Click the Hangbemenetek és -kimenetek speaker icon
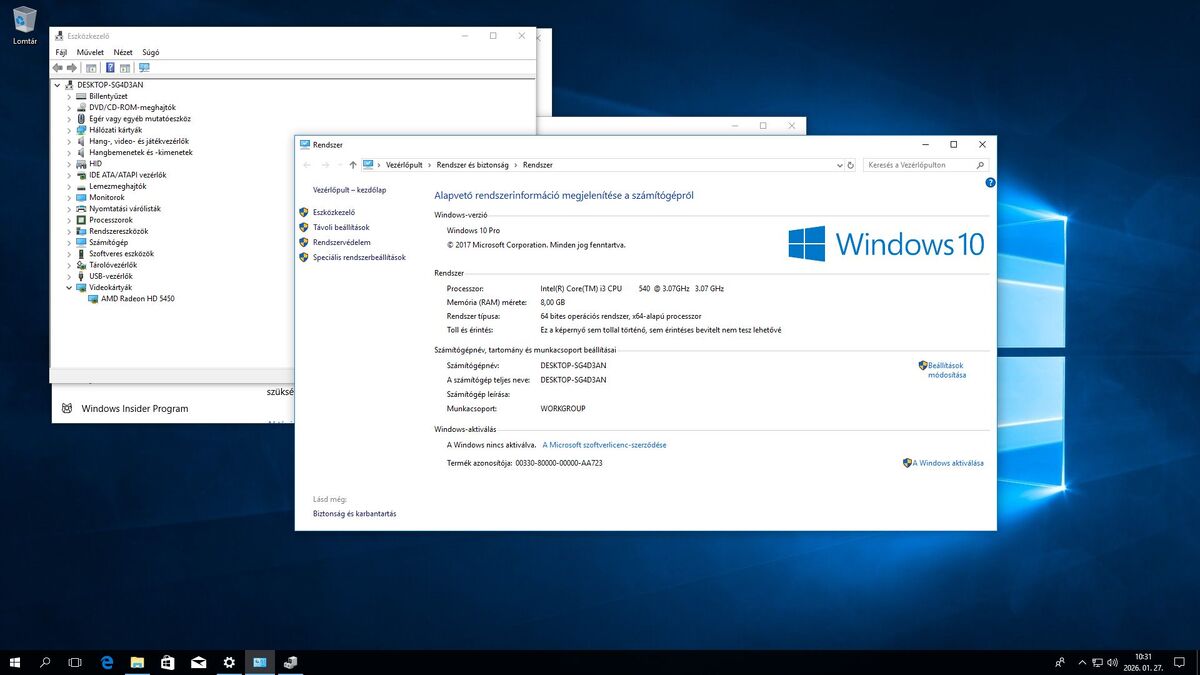The height and width of the screenshot is (675, 1200). 81,153
